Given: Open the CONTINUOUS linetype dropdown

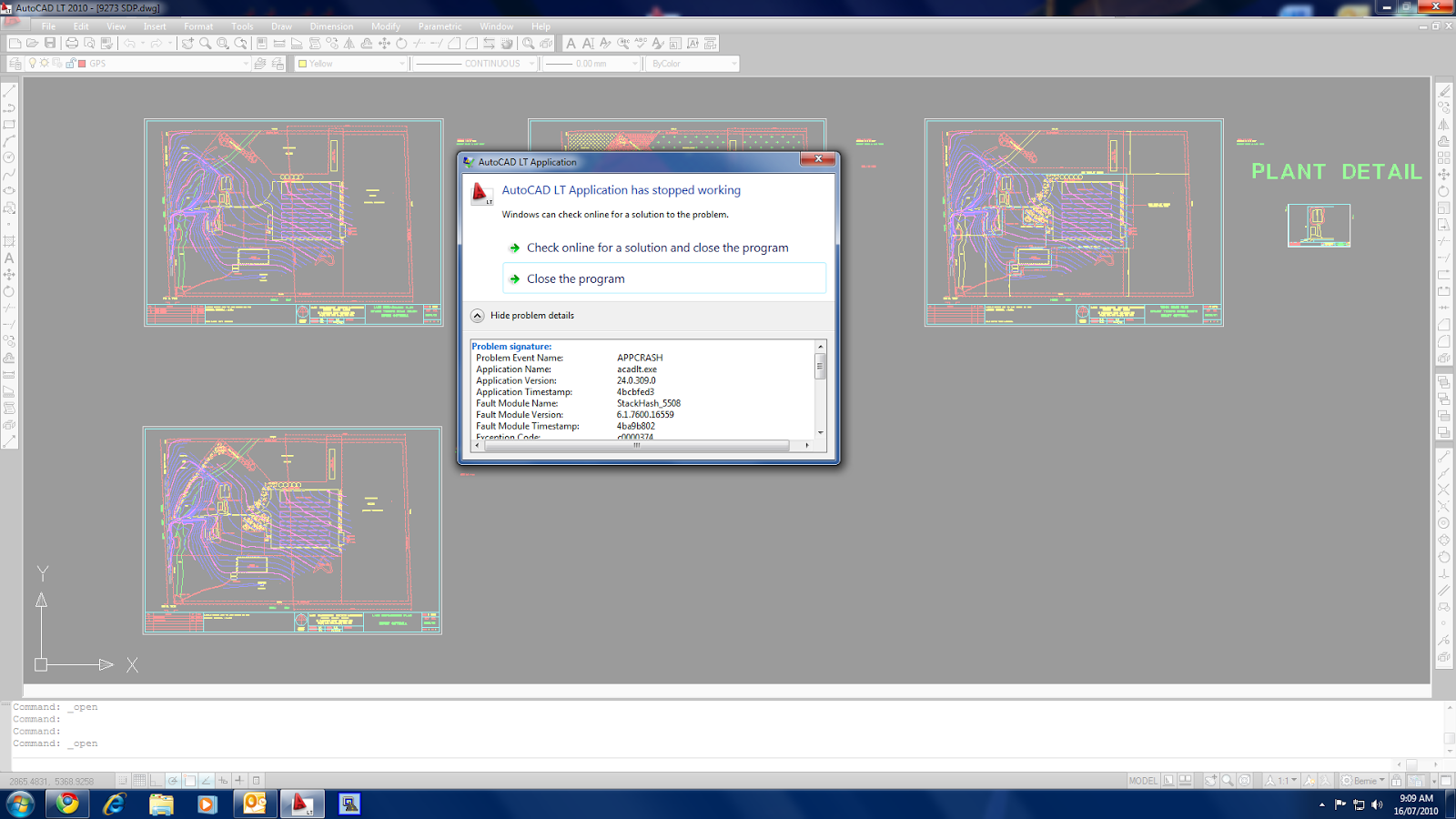Looking at the screenshot, I should (531, 64).
